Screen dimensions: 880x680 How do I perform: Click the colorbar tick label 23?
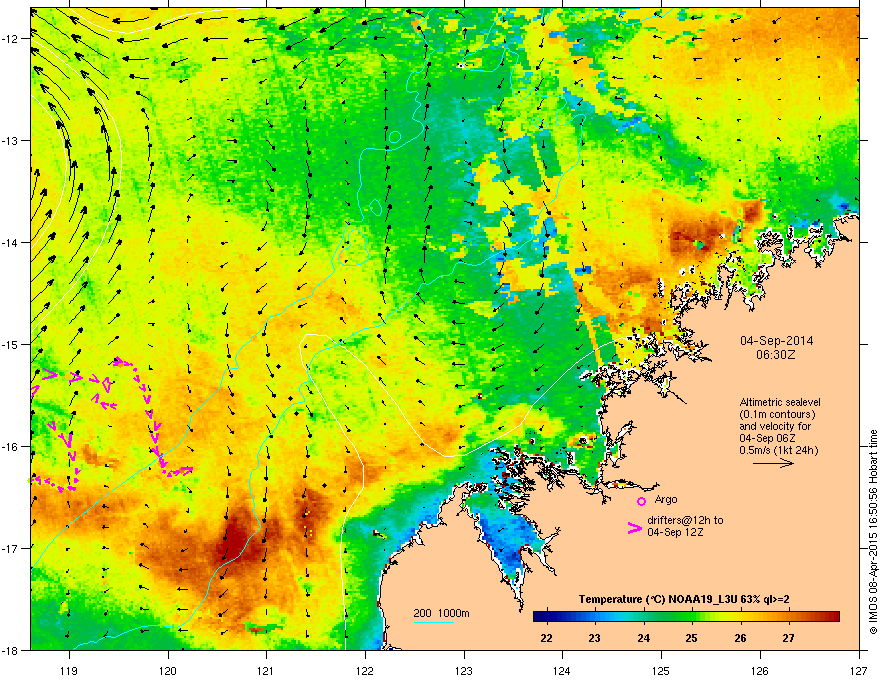594,638
